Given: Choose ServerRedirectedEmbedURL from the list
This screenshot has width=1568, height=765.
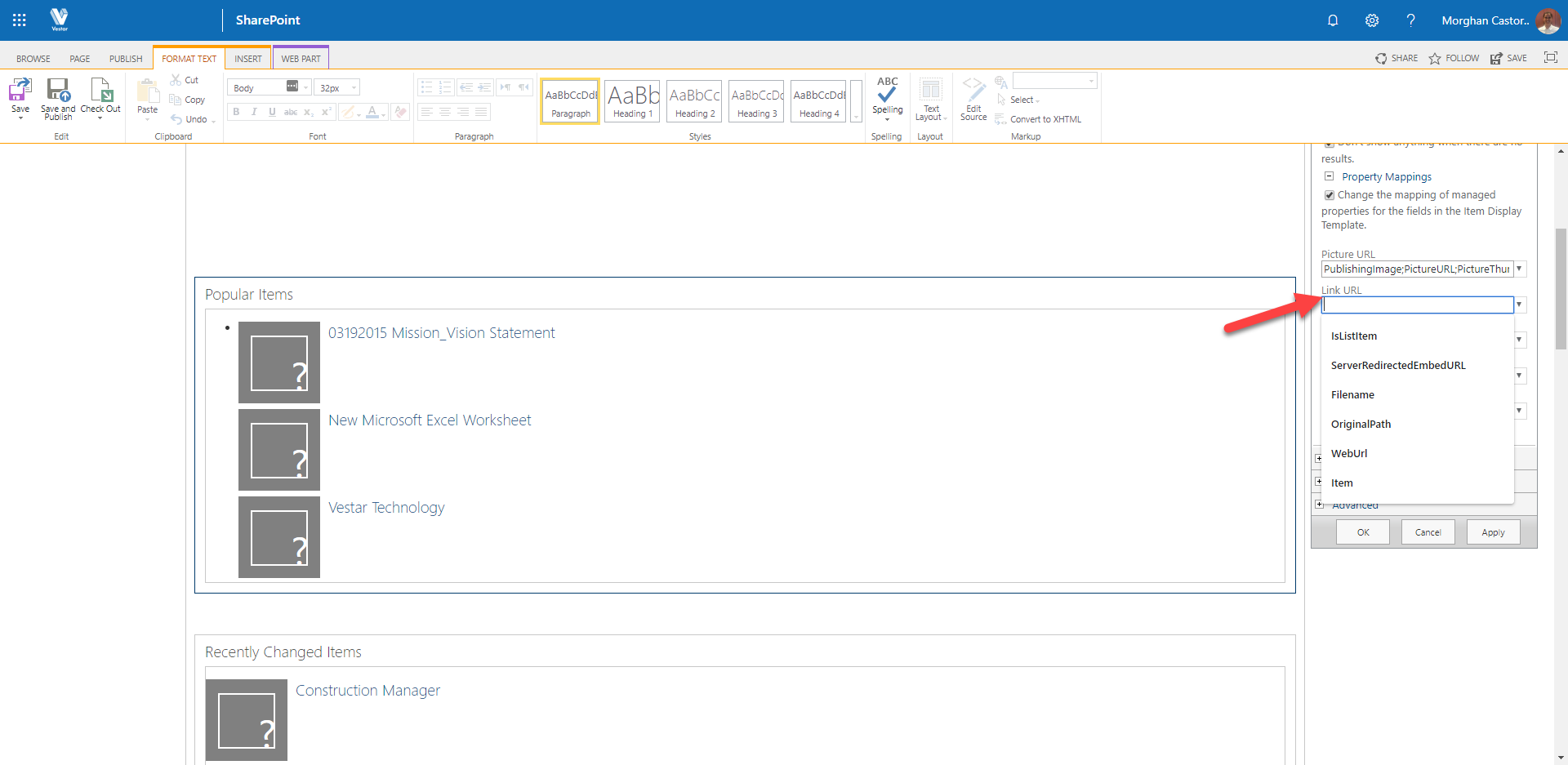Looking at the screenshot, I should click(1398, 365).
